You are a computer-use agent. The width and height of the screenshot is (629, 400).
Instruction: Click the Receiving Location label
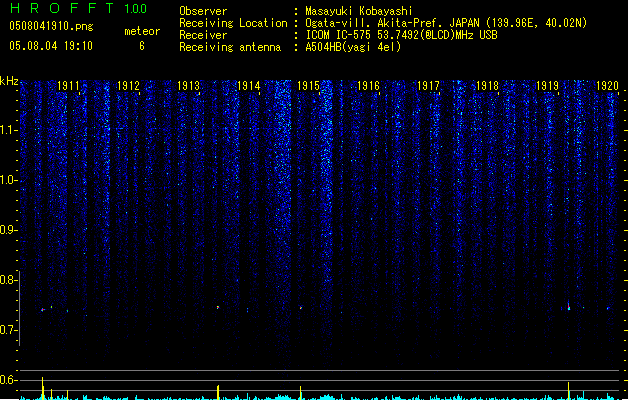click(233, 23)
